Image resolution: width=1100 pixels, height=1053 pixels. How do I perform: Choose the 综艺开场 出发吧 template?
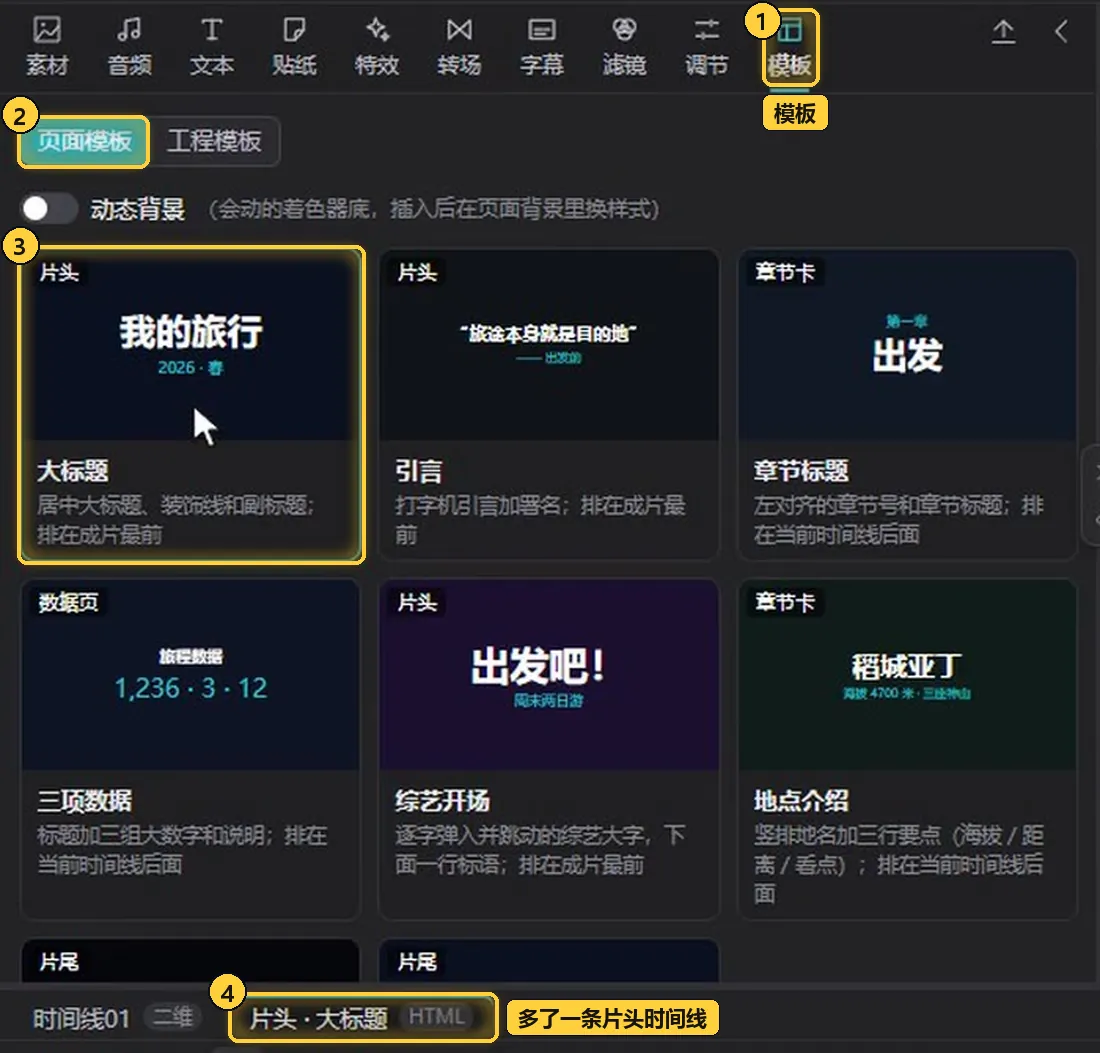[x=549, y=749]
